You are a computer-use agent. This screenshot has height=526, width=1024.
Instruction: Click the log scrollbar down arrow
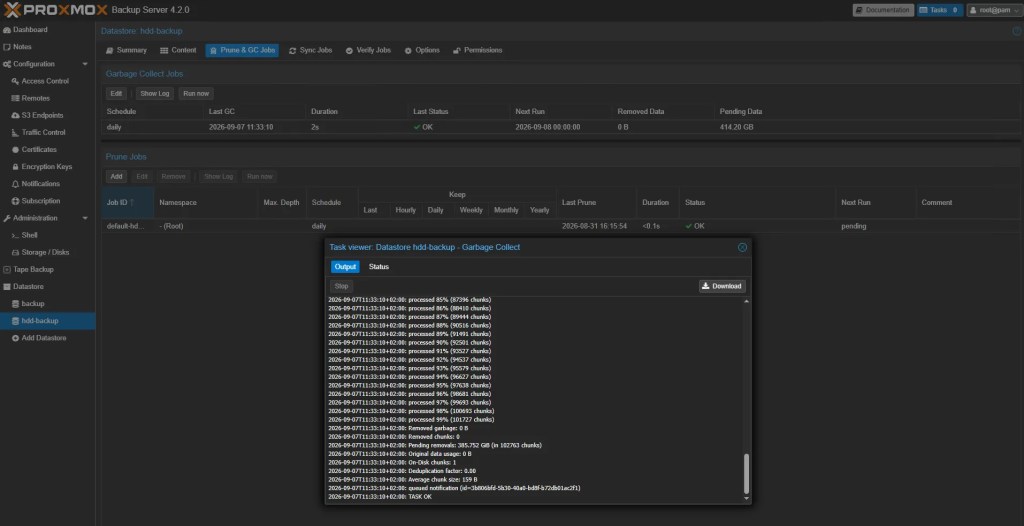coord(747,499)
